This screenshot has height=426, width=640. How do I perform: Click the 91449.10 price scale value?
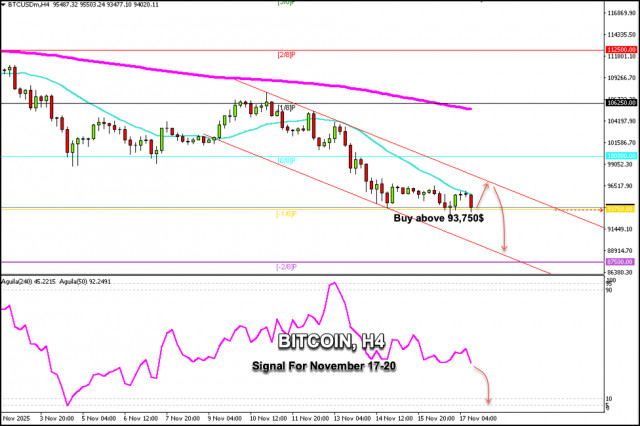(620, 229)
